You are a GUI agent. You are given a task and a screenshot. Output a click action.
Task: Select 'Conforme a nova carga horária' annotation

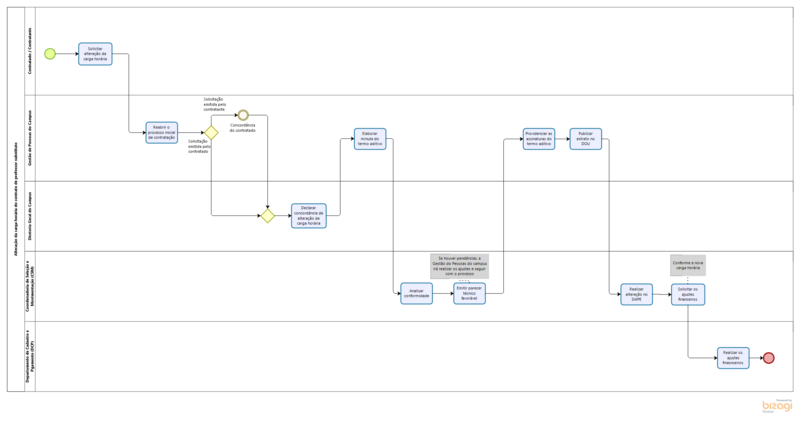tap(688, 264)
